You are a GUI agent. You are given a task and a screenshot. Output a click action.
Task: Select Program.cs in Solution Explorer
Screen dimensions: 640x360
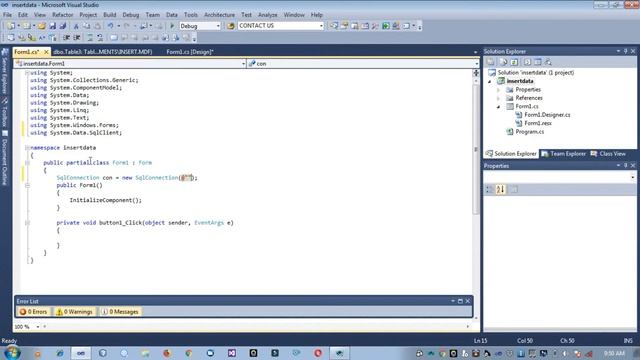click(x=529, y=132)
